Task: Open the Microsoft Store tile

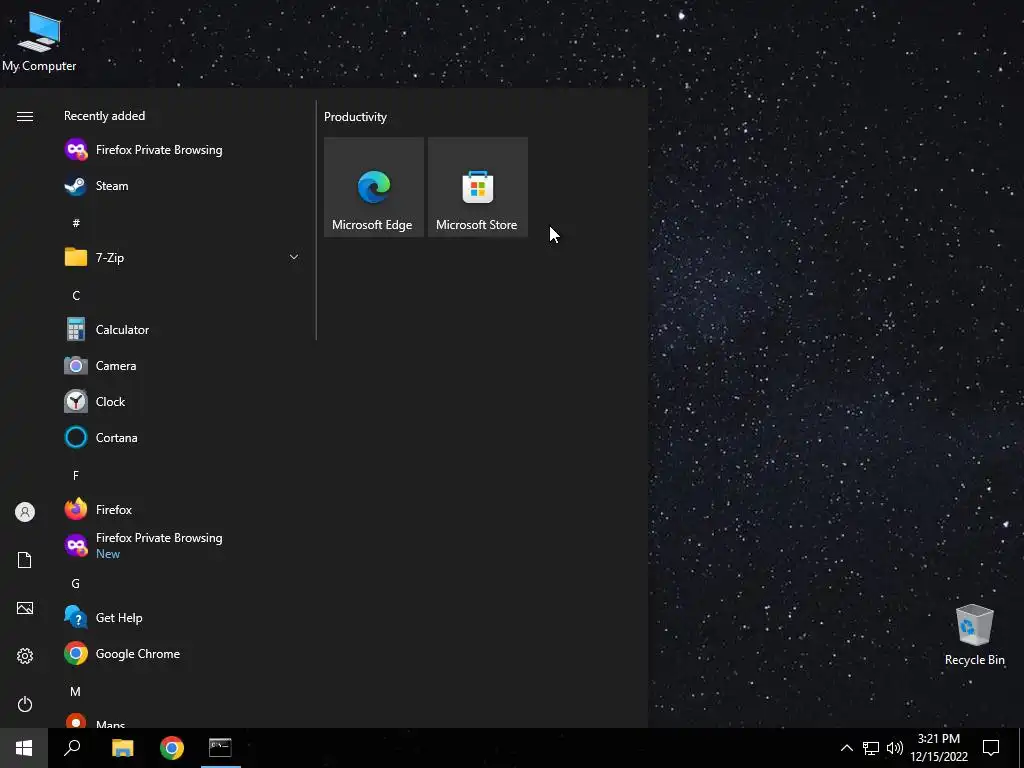Action: [x=477, y=187]
